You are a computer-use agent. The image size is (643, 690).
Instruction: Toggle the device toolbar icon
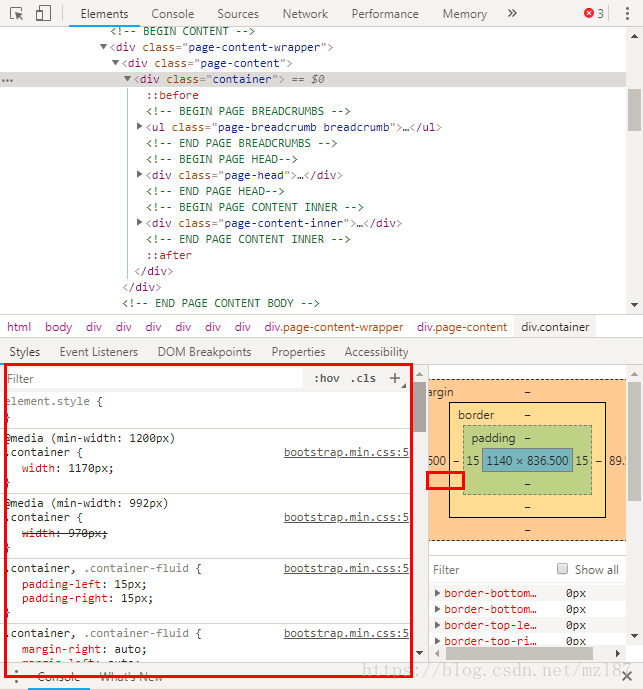[x=43, y=13]
